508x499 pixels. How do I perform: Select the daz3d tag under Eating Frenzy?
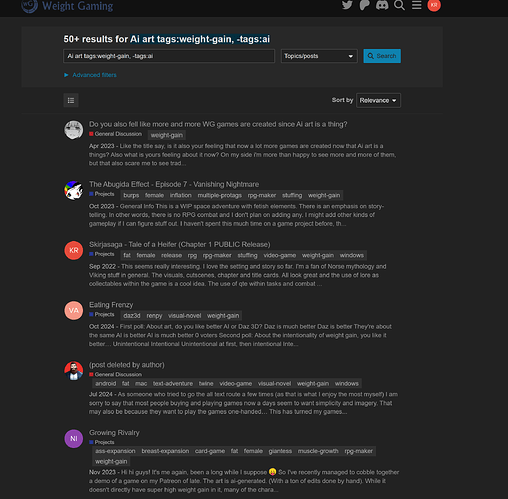point(132,316)
